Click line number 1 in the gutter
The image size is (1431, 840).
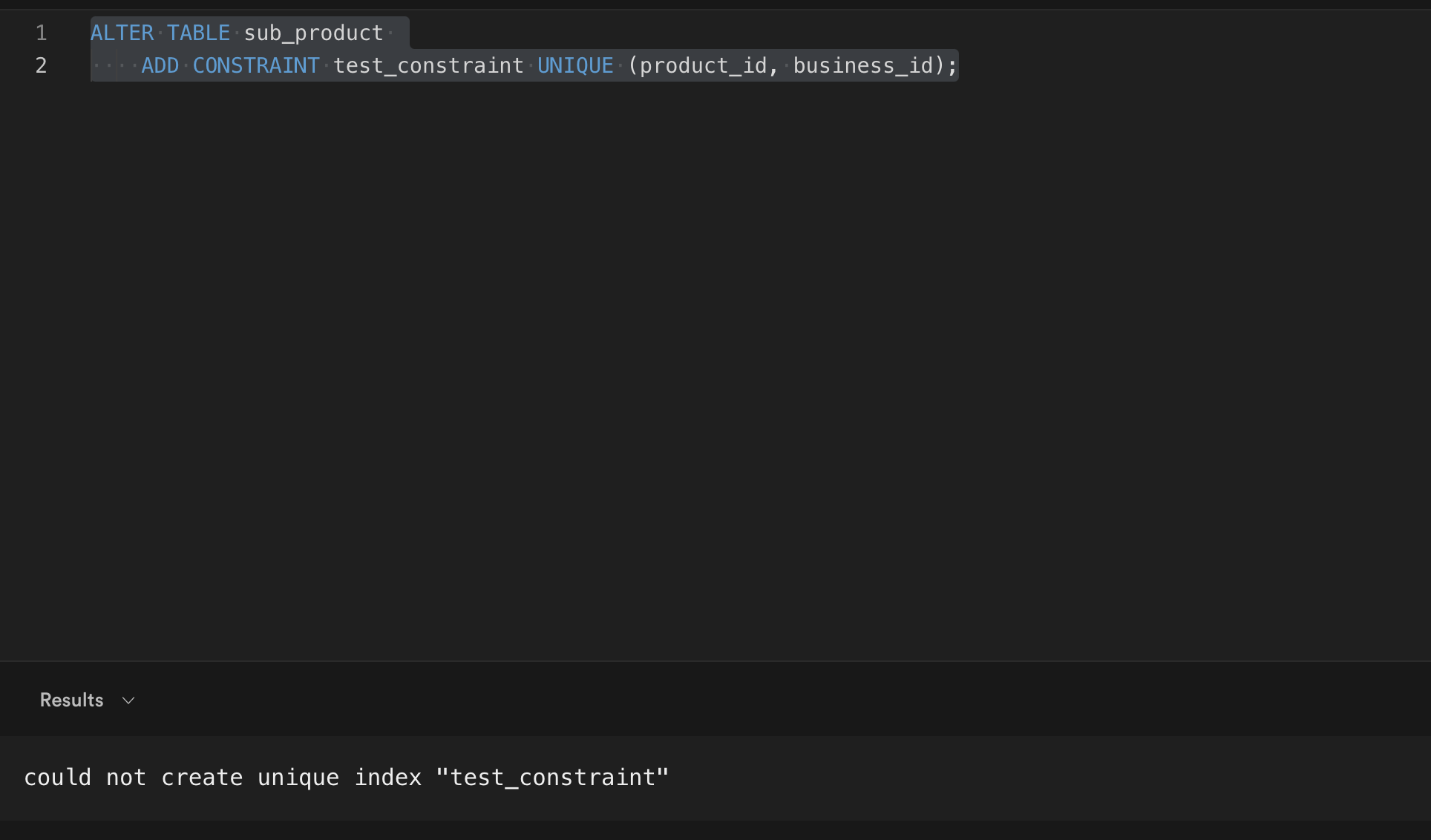coord(41,33)
